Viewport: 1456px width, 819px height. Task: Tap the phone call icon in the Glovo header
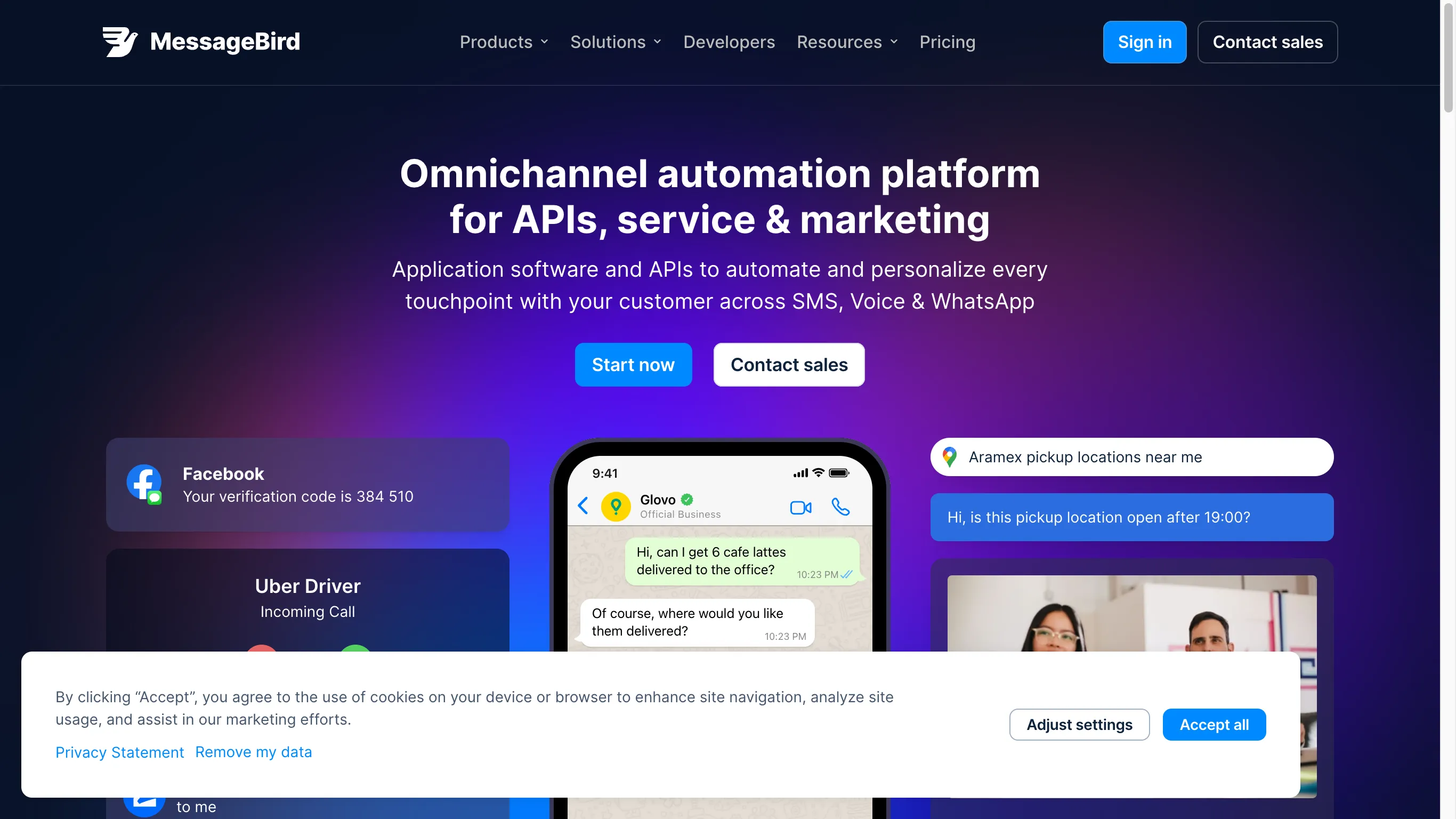pos(840,508)
